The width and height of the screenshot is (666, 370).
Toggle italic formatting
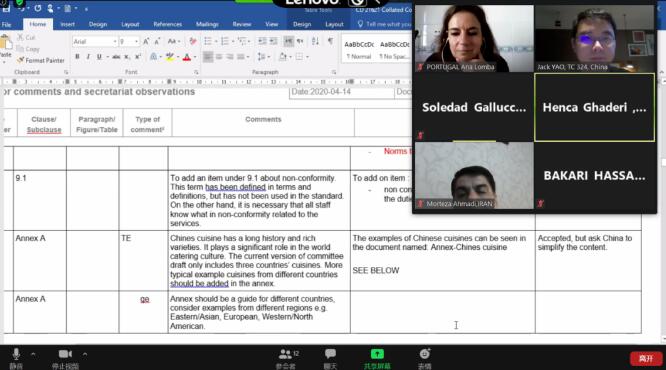coord(88,56)
